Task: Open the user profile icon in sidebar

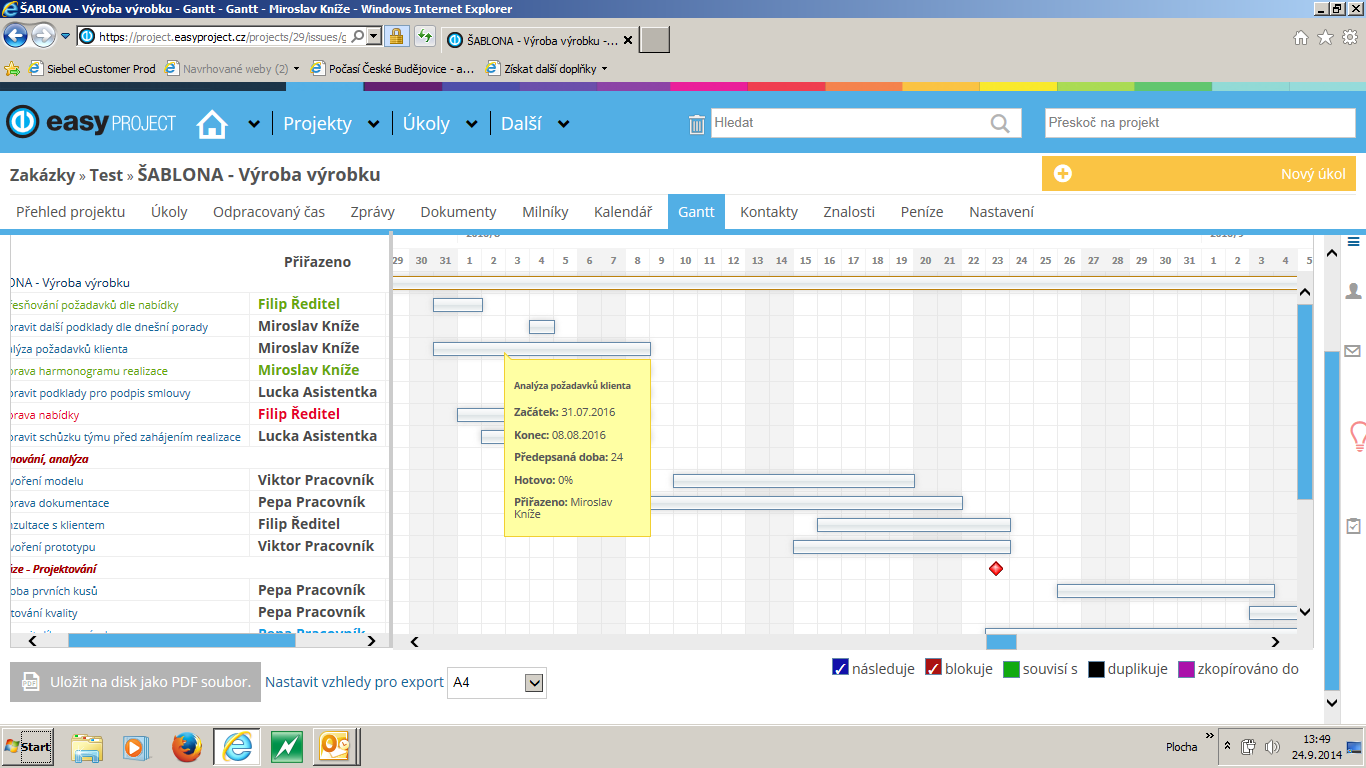Action: pyautogui.click(x=1354, y=291)
